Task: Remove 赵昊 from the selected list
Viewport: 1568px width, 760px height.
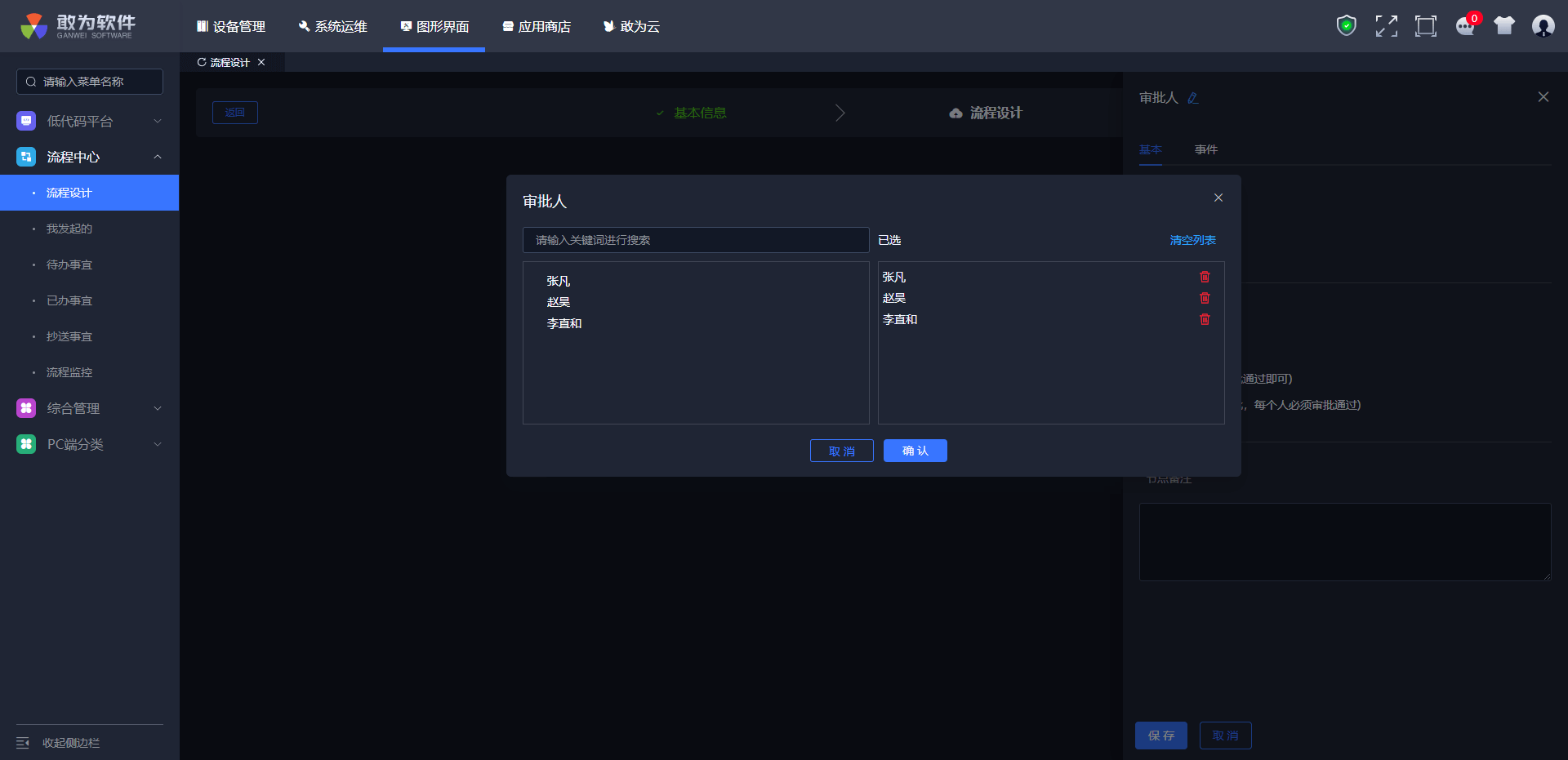Action: (x=1205, y=298)
